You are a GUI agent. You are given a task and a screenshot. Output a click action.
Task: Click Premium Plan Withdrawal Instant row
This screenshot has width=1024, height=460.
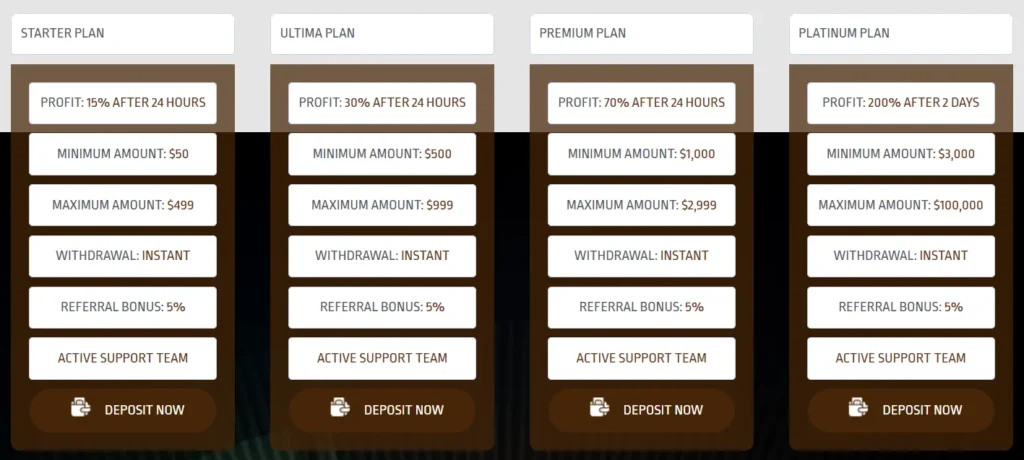point(641,256)
